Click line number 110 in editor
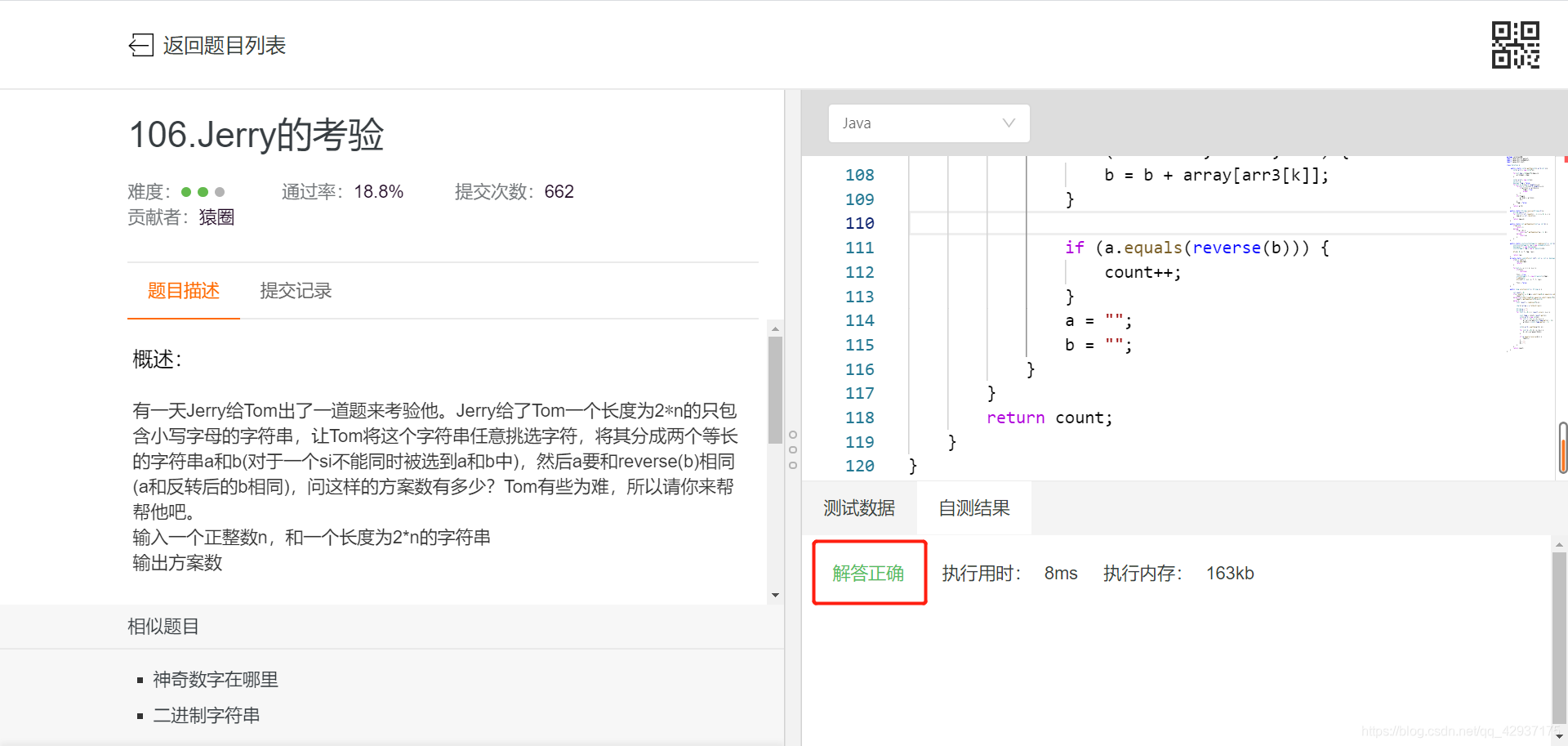This screenshot has width=1568, height=746. [x=859, y=223]
